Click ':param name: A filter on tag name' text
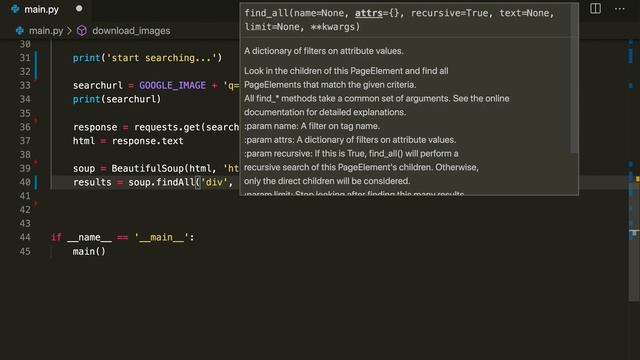This screenshot has width=640, height=360. (x=312, y=126)
